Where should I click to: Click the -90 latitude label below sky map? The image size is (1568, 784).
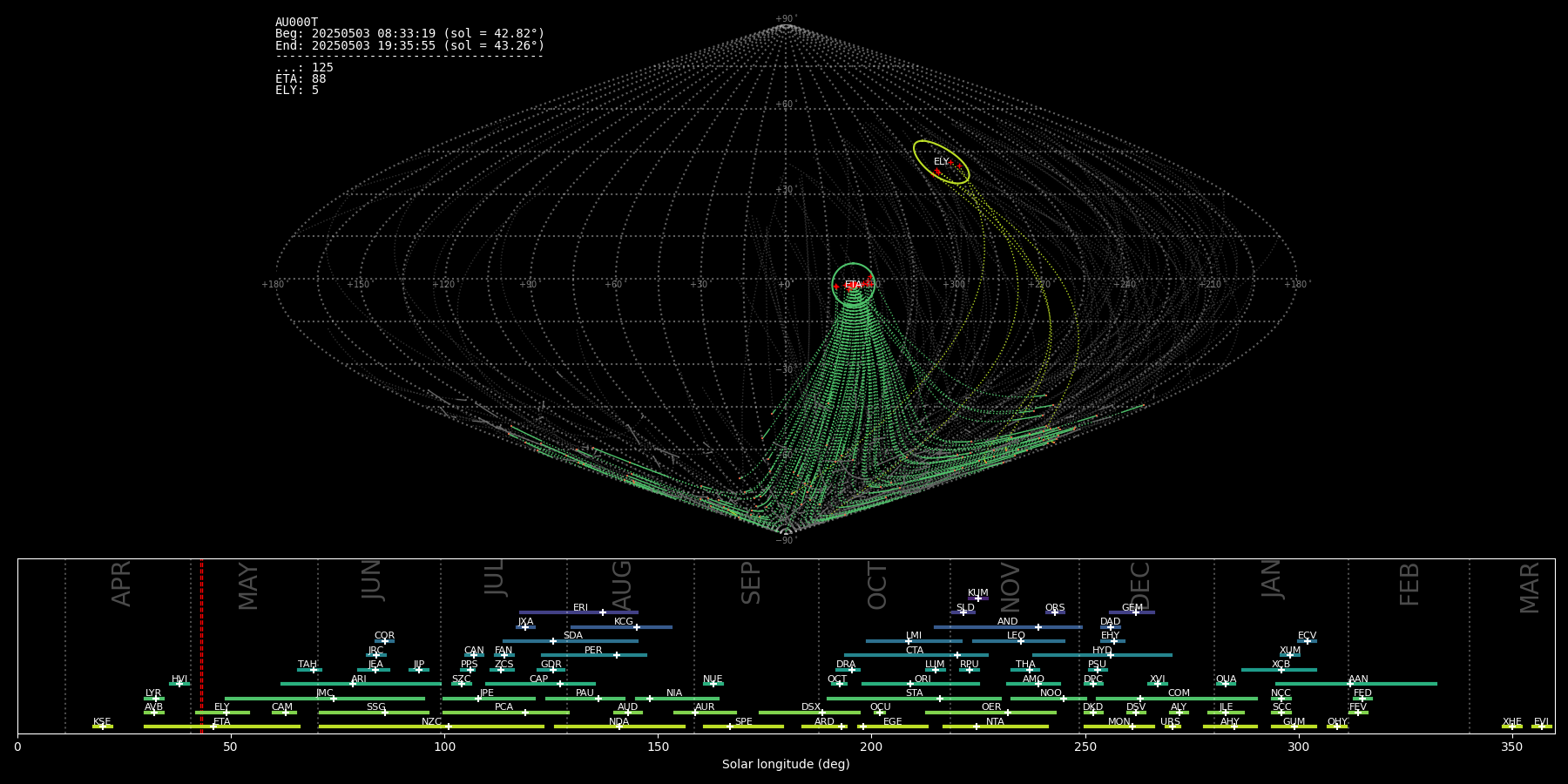[x=786, y=540]
